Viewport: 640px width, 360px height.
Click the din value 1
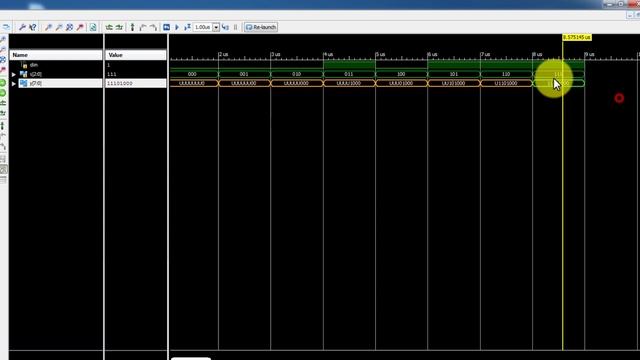(109, 65)
